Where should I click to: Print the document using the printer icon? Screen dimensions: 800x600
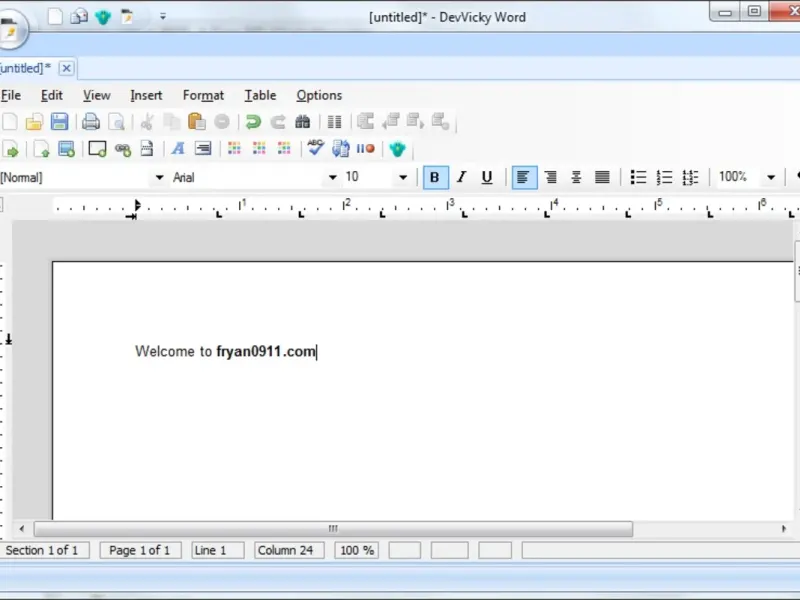pyautogui.click(x=91, y=122)
